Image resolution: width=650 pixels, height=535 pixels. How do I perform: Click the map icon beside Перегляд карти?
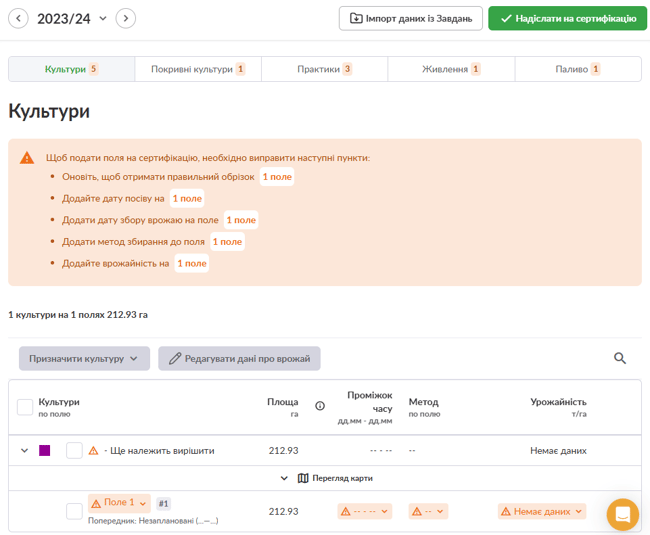(x=303, y=478)
